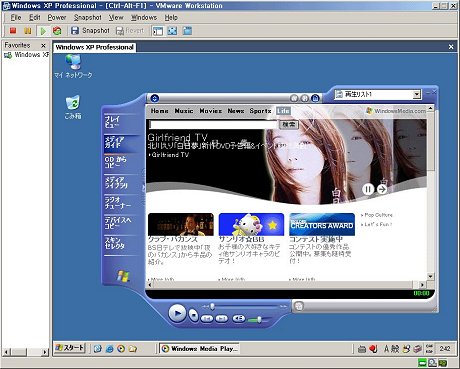This screenshot has width=460, height=369.
Task: Click the News link in Media Guide
Action: coord(236,111)
